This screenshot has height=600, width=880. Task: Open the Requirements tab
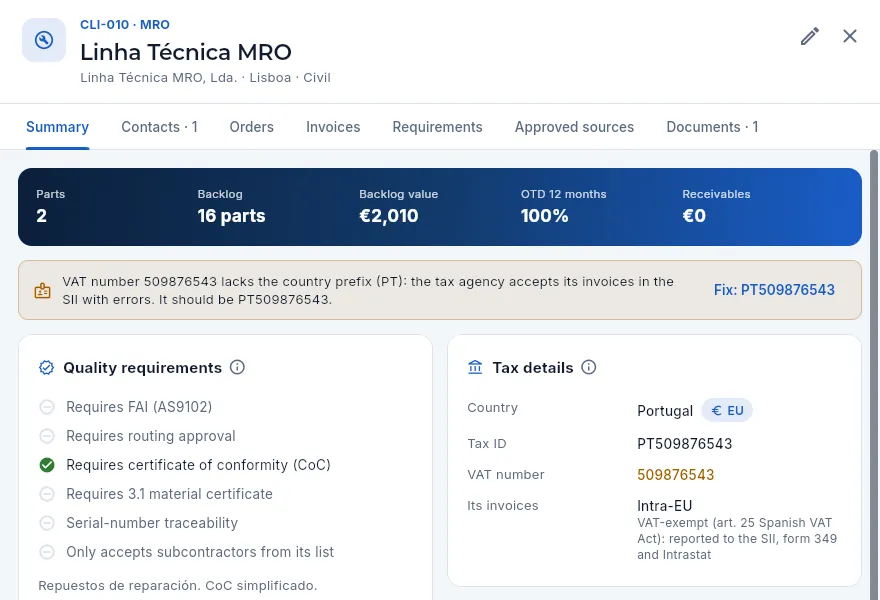437,127
